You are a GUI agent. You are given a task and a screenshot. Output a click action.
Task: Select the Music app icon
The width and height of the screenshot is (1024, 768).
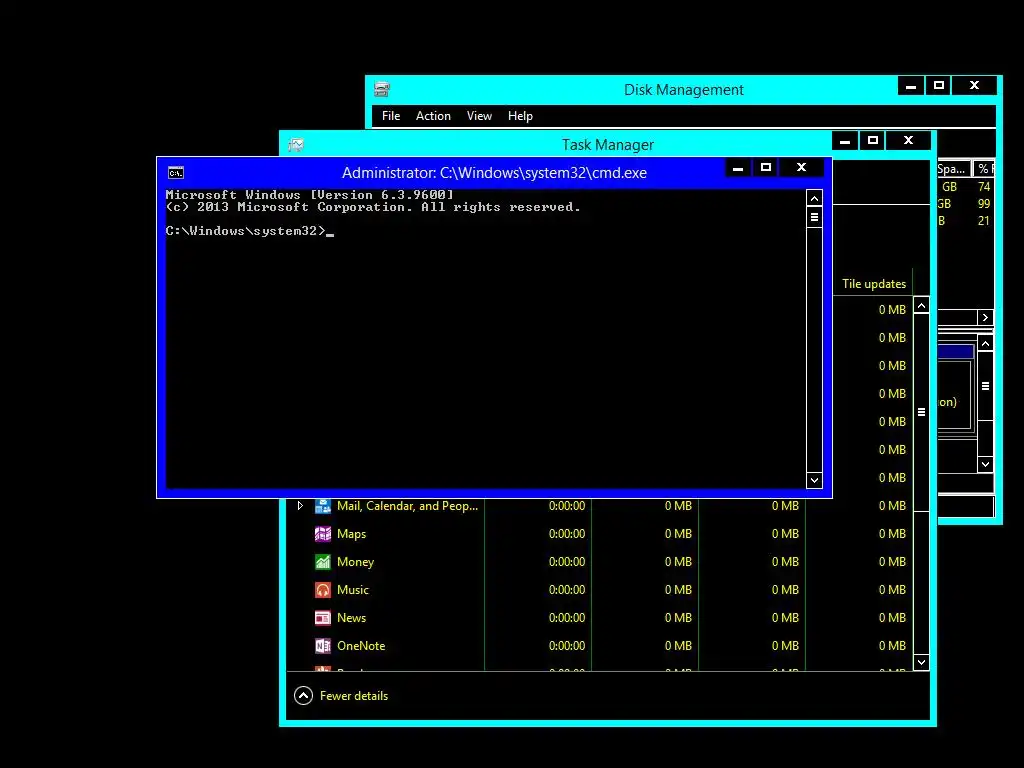tap(323, 590)
